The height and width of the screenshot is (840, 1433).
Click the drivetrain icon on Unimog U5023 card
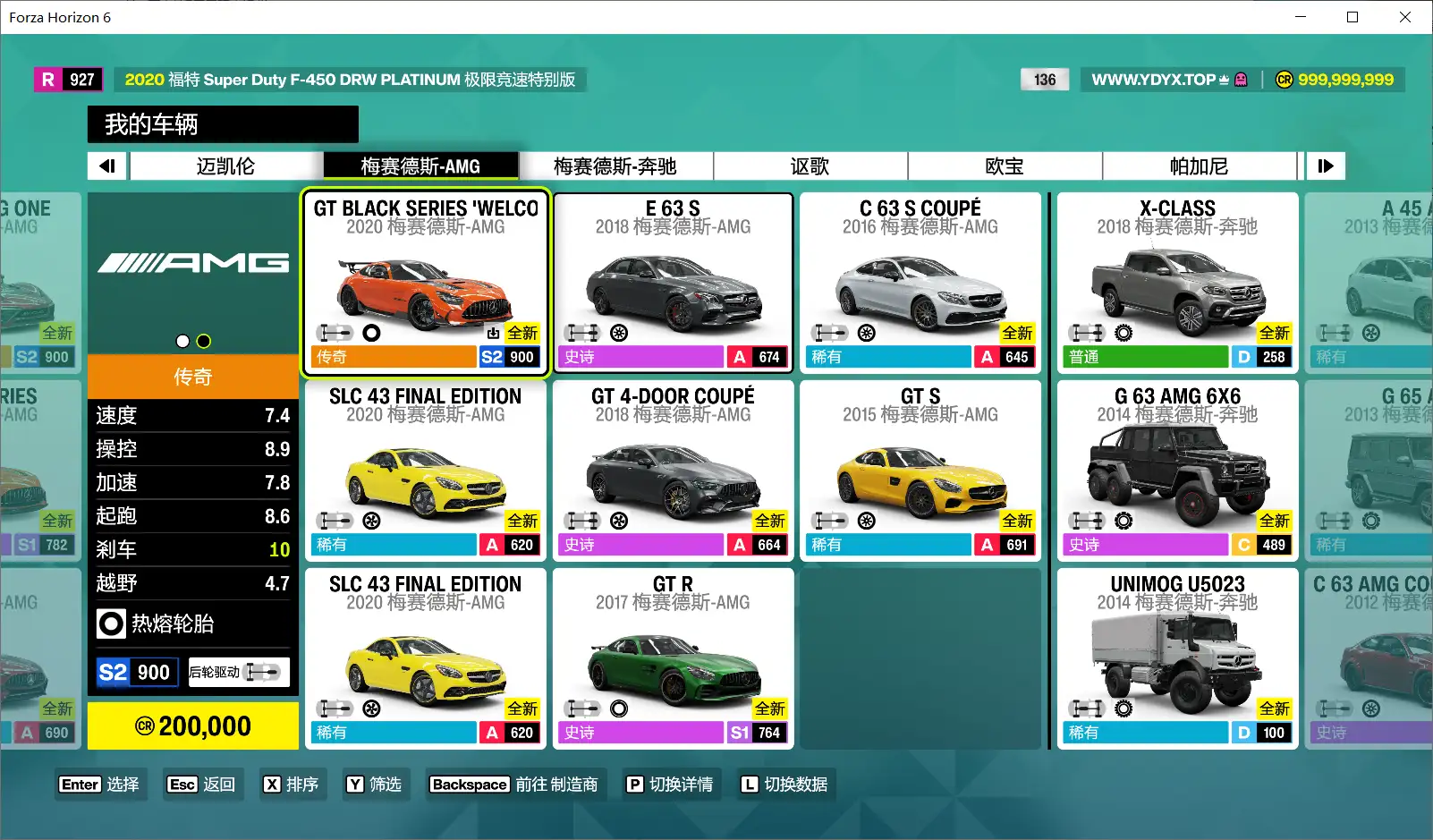1088,708
